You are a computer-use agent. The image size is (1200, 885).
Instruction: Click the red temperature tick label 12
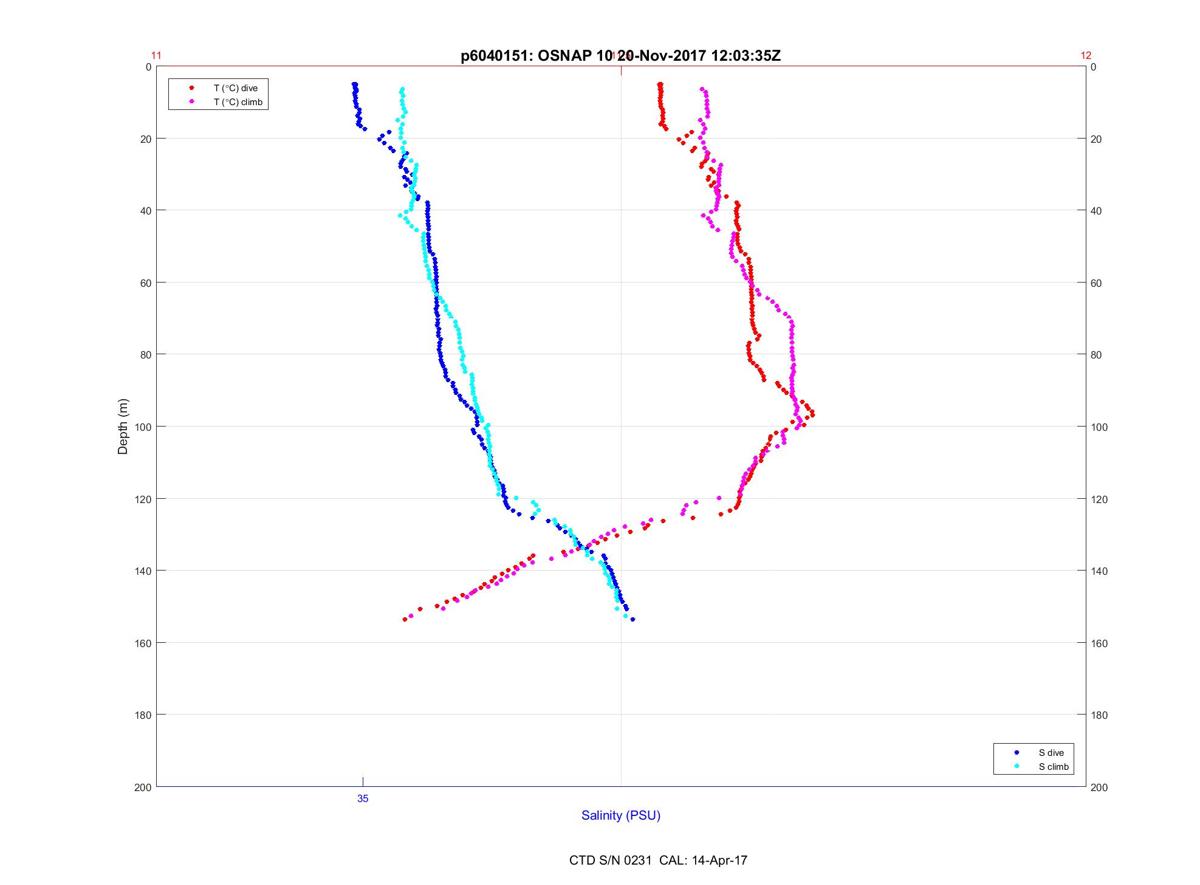[x=1086, y=56]
